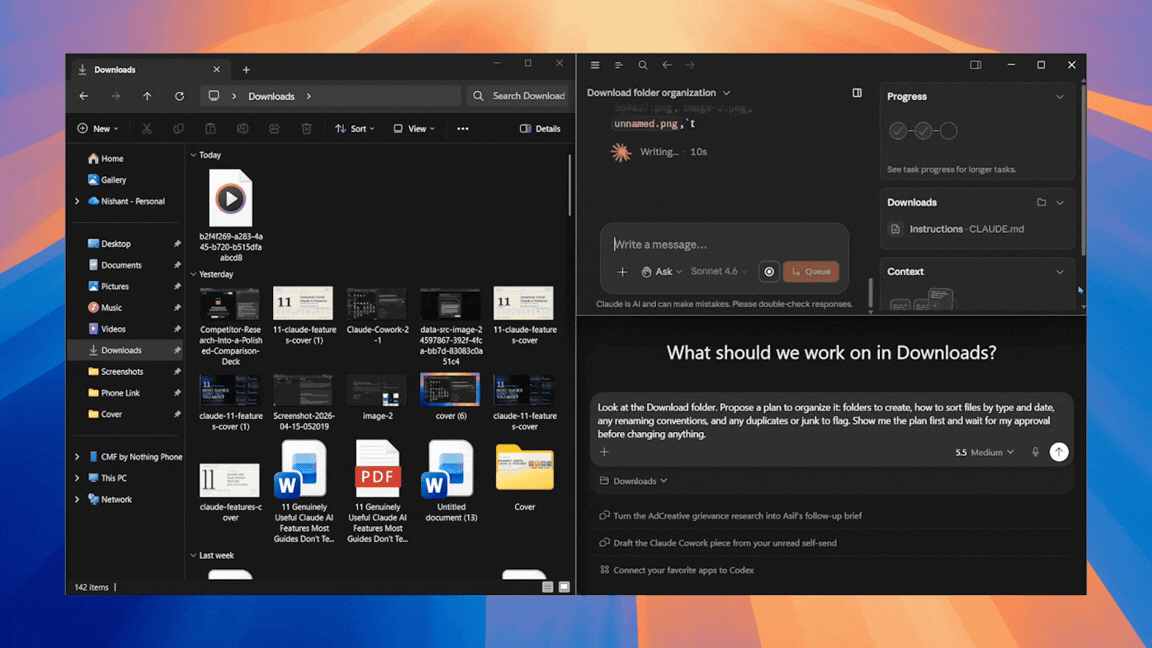
Task: Open Phone Link in navigation pane
Action: pyautogui.click(x=120, y=393)
